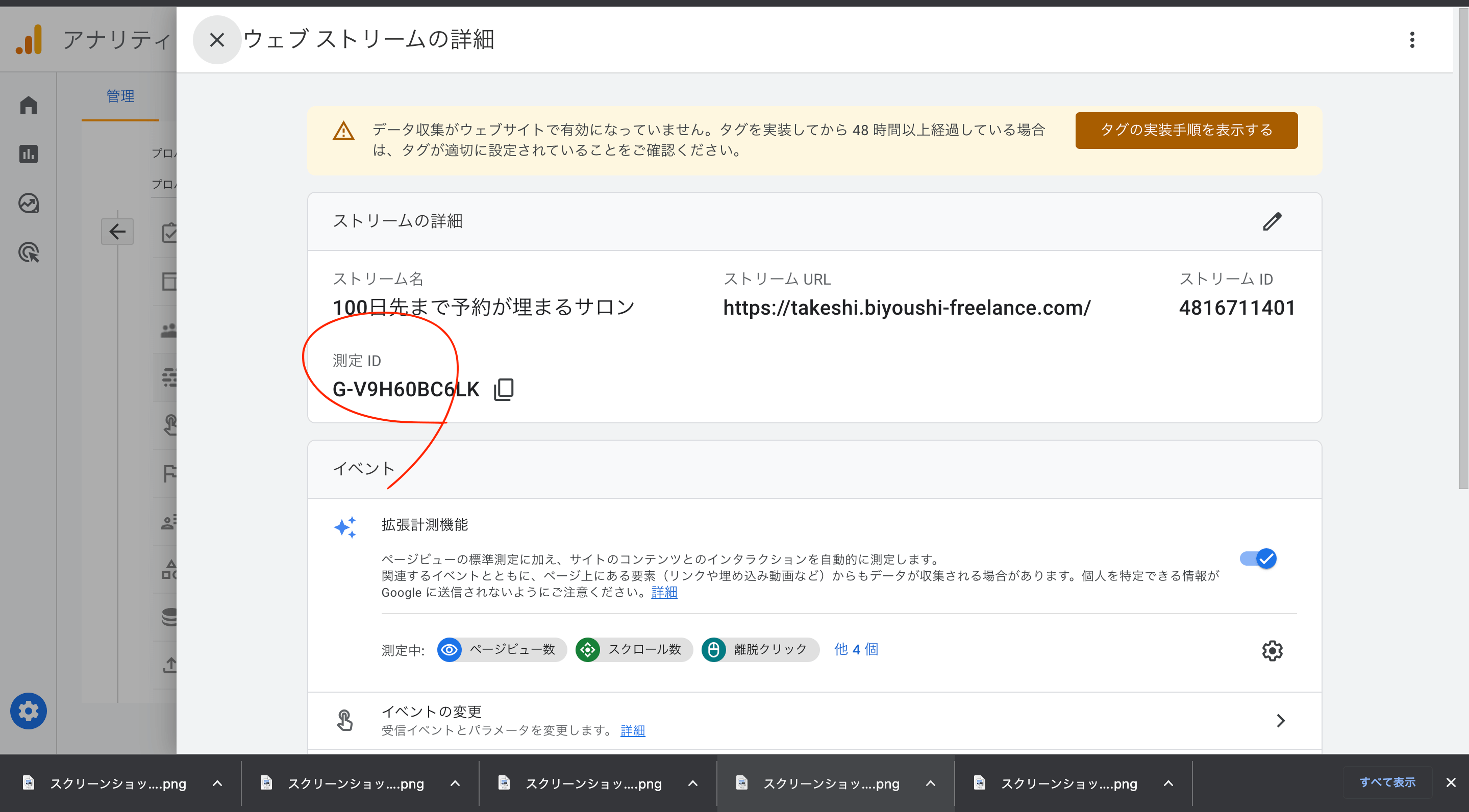
Task: Open 他 4 個 more measured events link
Action: (x=856, y=649)
